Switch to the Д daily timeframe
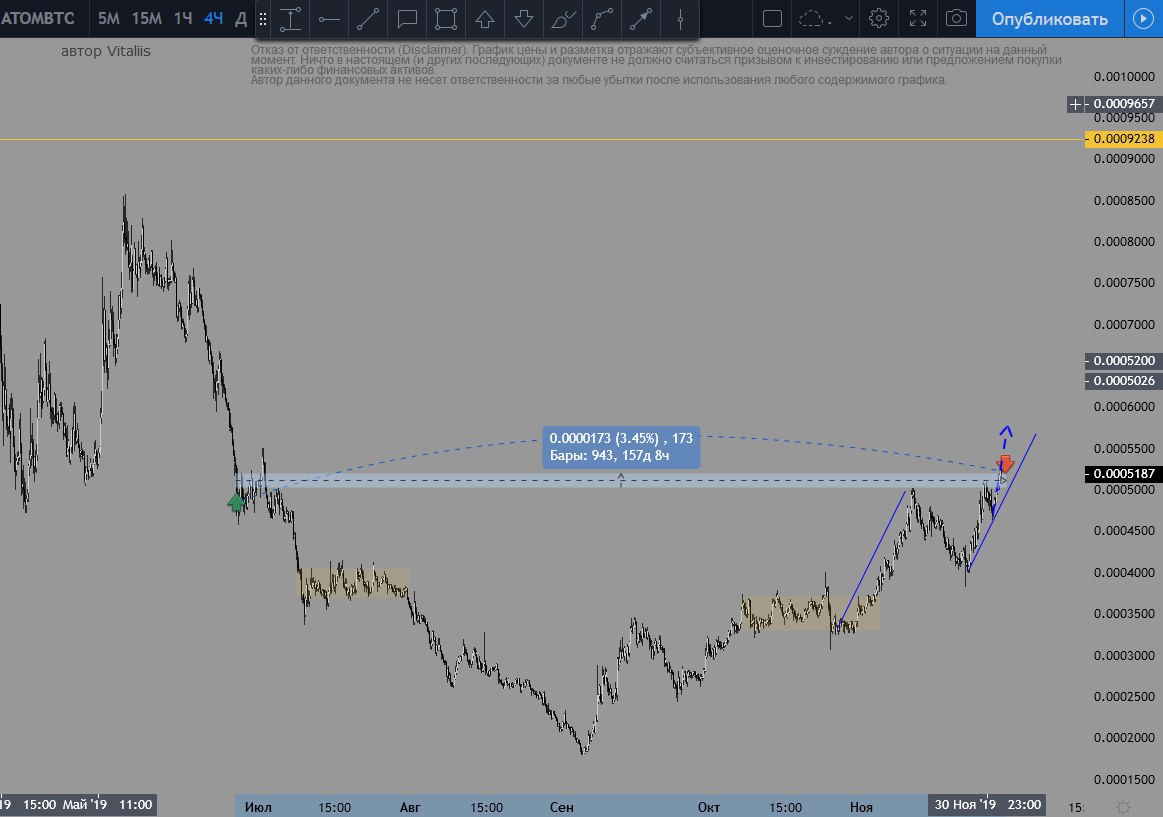Screen dimensions: 1163x817 click(240, 19)
